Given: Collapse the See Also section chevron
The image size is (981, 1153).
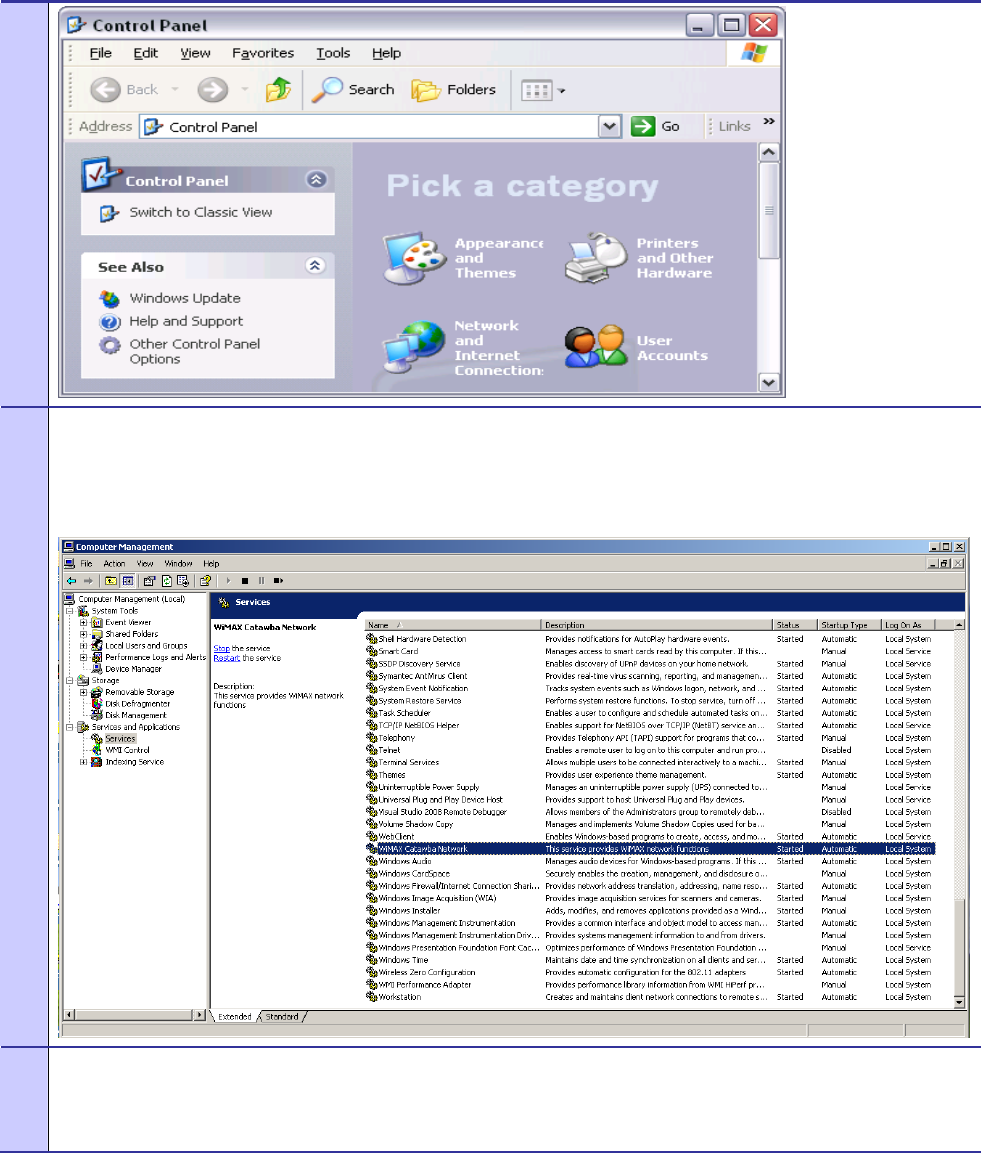Looking at the screenshot, I should (x=315, y=266).
